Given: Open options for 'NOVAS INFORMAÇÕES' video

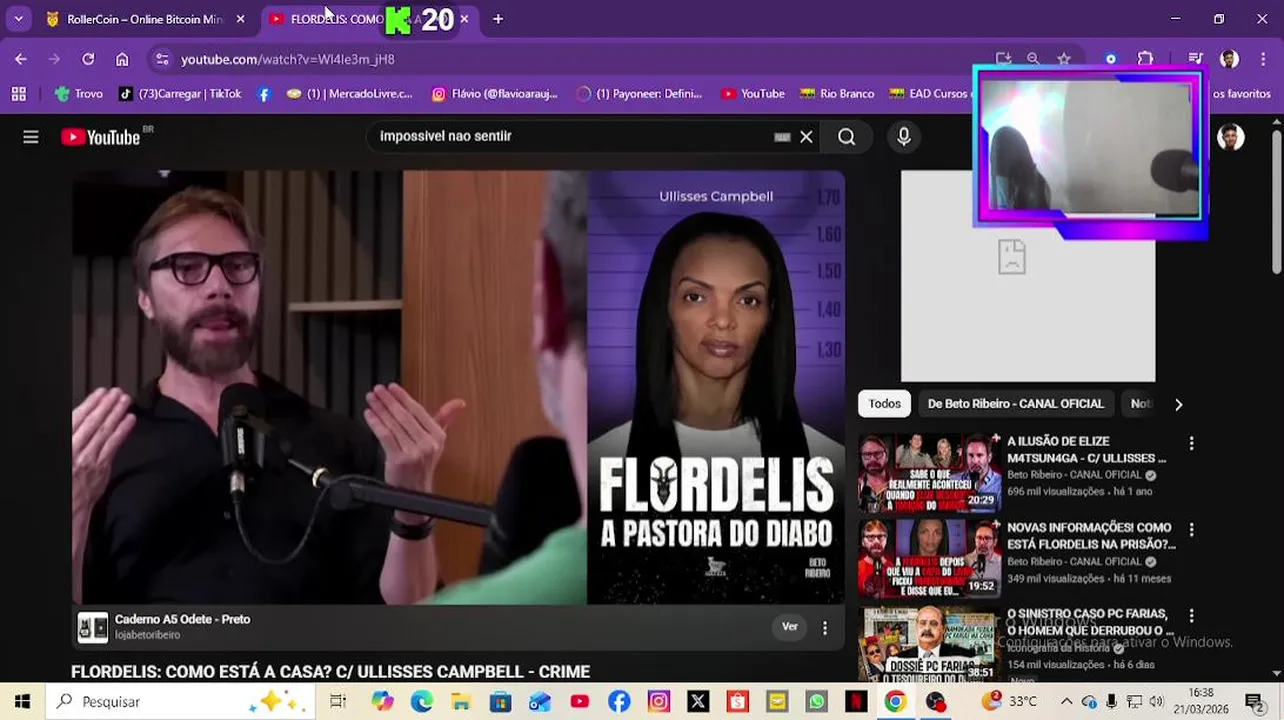Looking at the screenshot, I should 1191,529.
